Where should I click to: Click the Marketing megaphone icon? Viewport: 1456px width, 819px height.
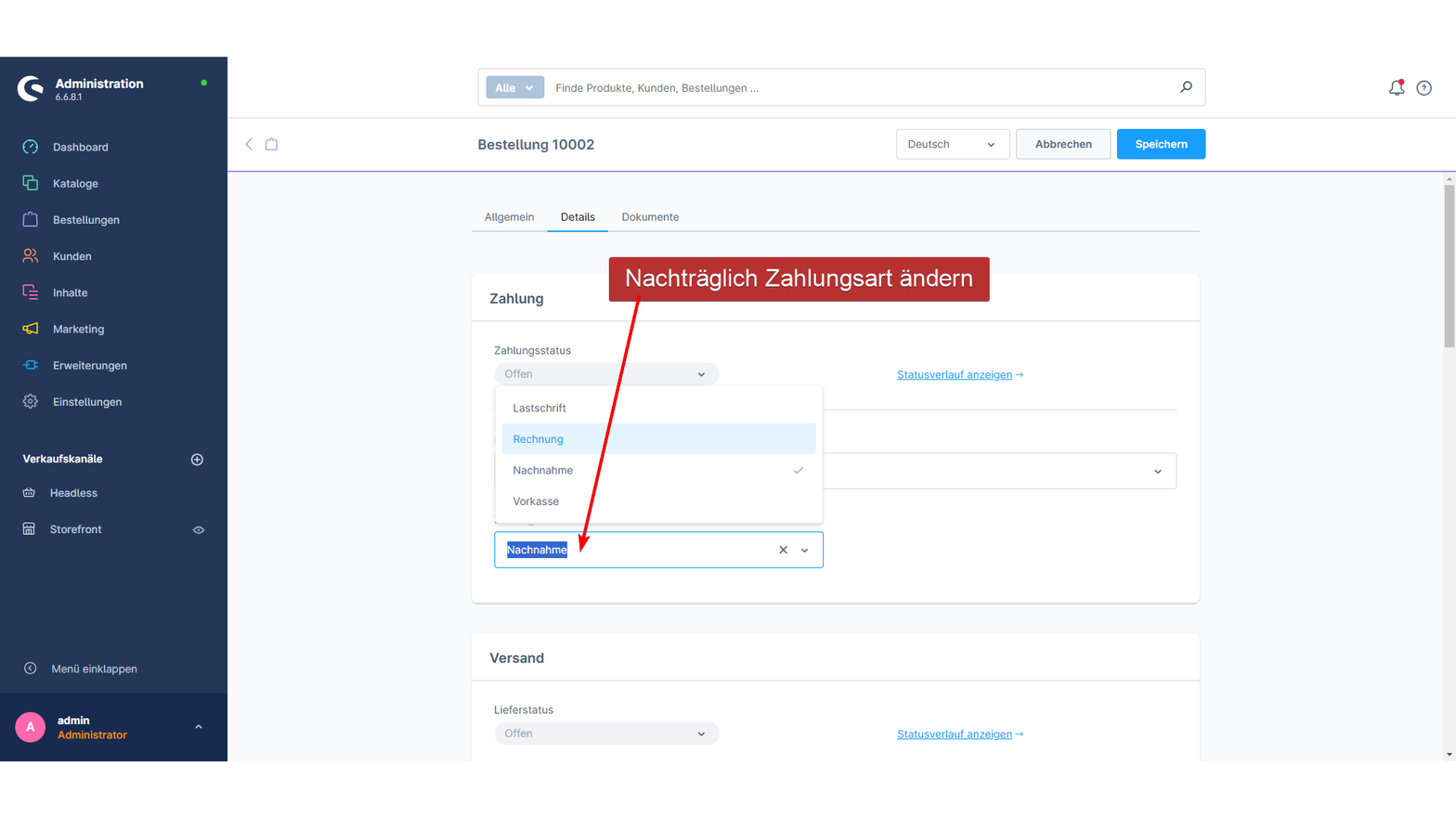tap(31, 329)
